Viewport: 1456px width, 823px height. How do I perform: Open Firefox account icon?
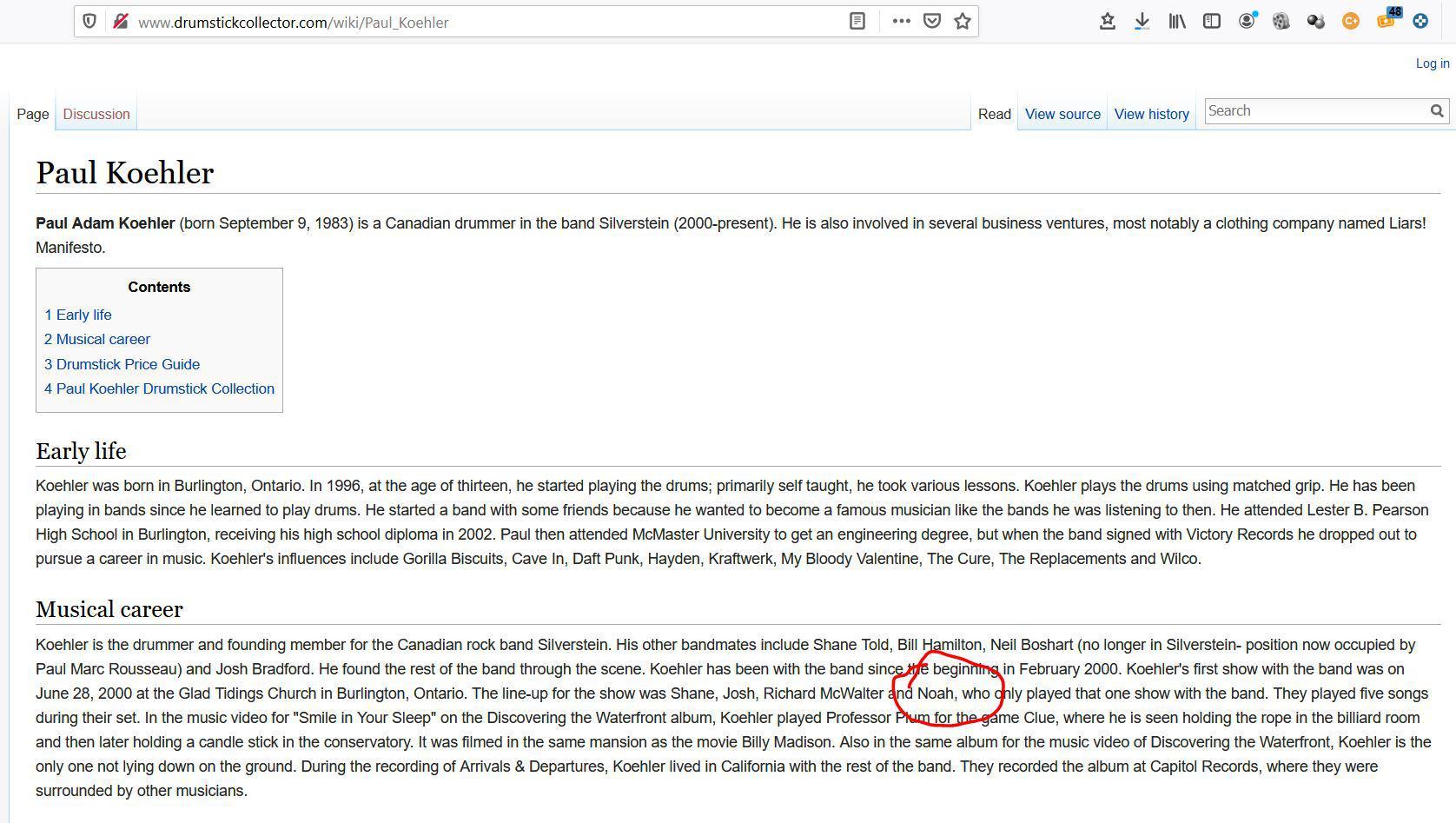pos(1247,22)
